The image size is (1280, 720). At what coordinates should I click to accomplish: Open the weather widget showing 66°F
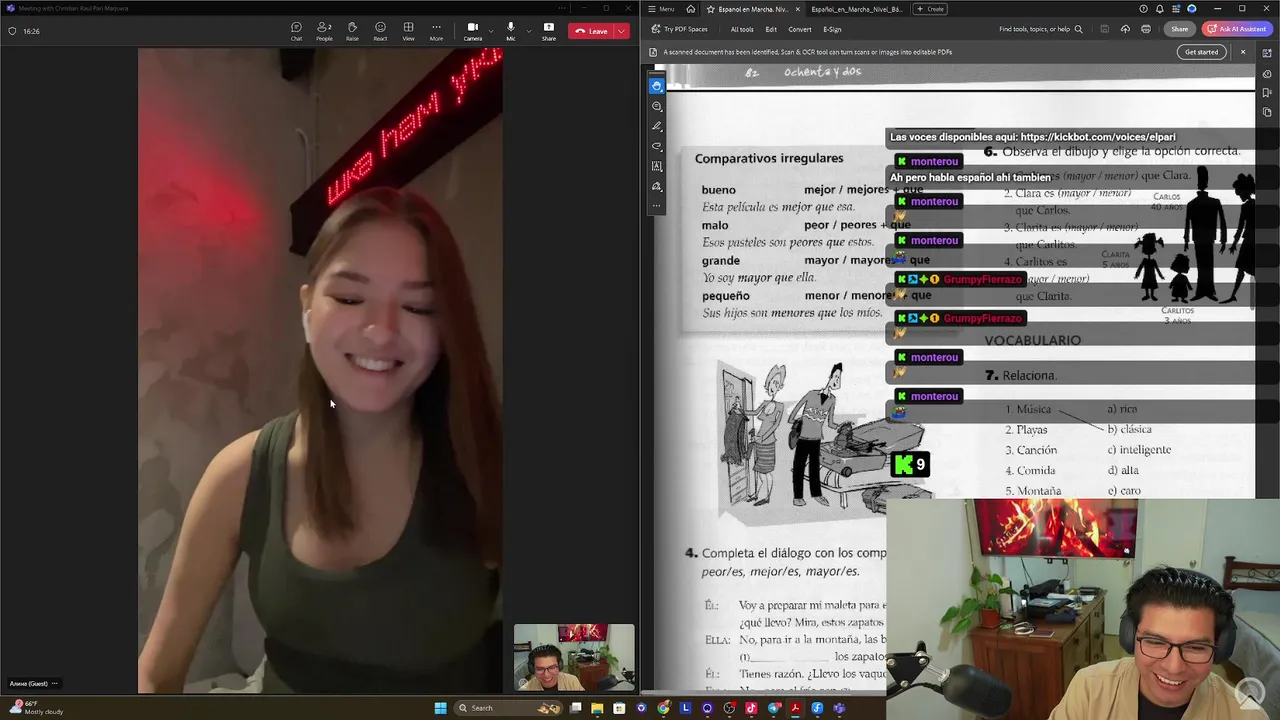pos(38,707)
